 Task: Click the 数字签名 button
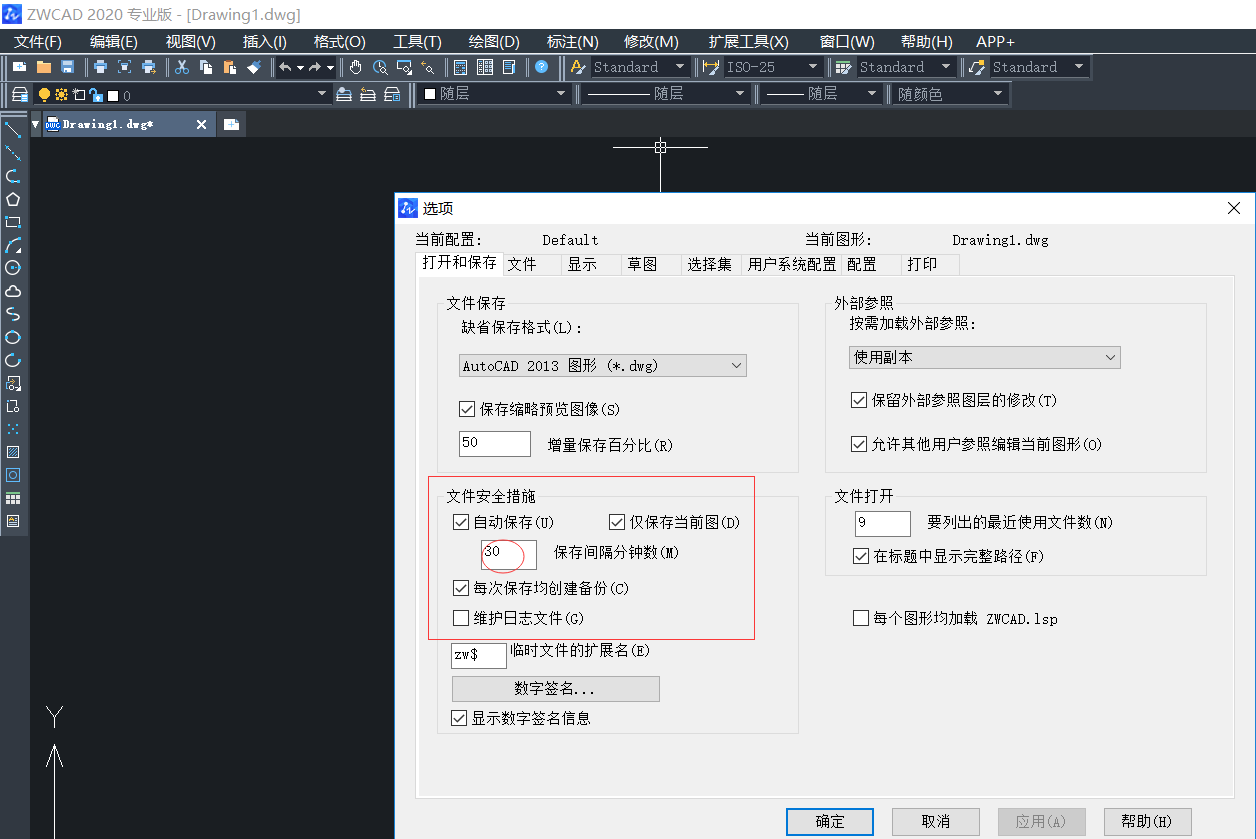tap(555, 688)
